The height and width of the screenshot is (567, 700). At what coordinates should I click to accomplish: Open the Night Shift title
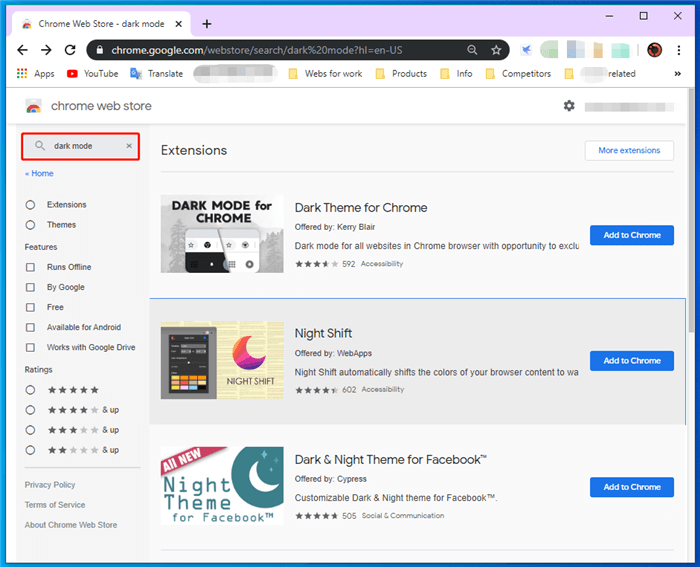tap(323, 333)
